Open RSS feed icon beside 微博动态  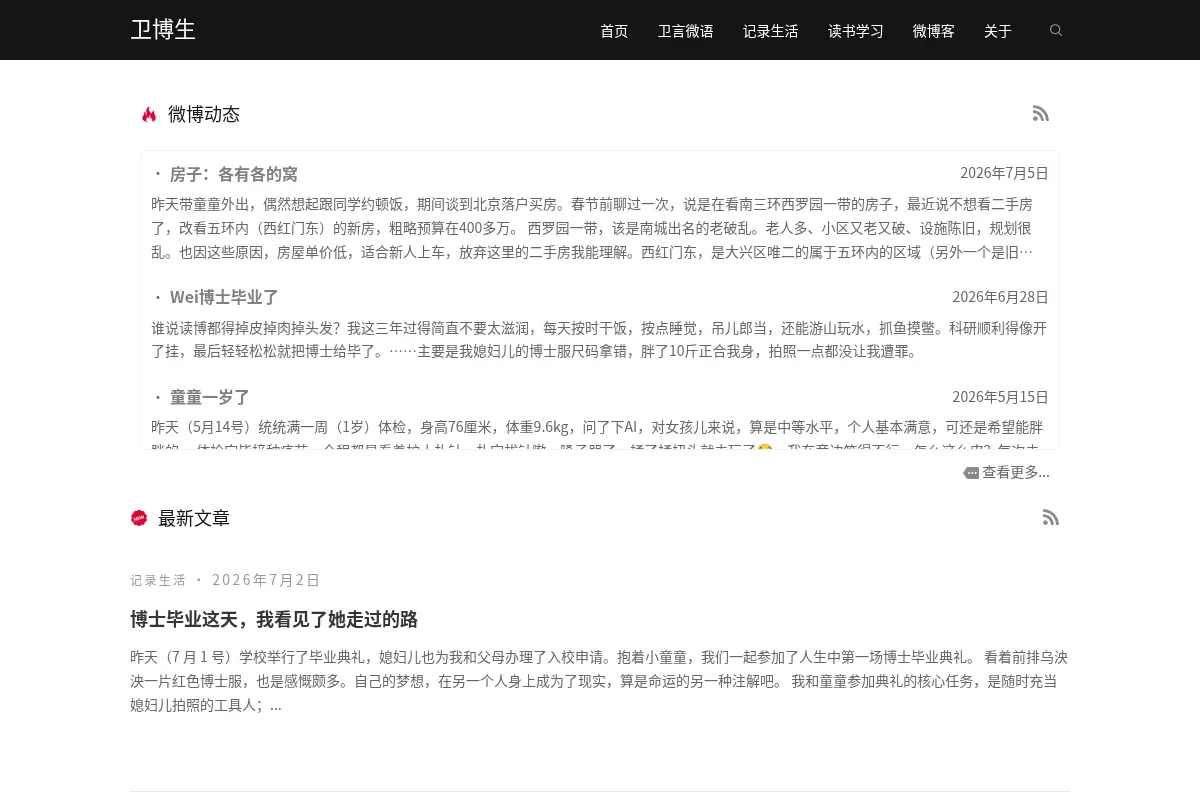tap(1041, 114)
